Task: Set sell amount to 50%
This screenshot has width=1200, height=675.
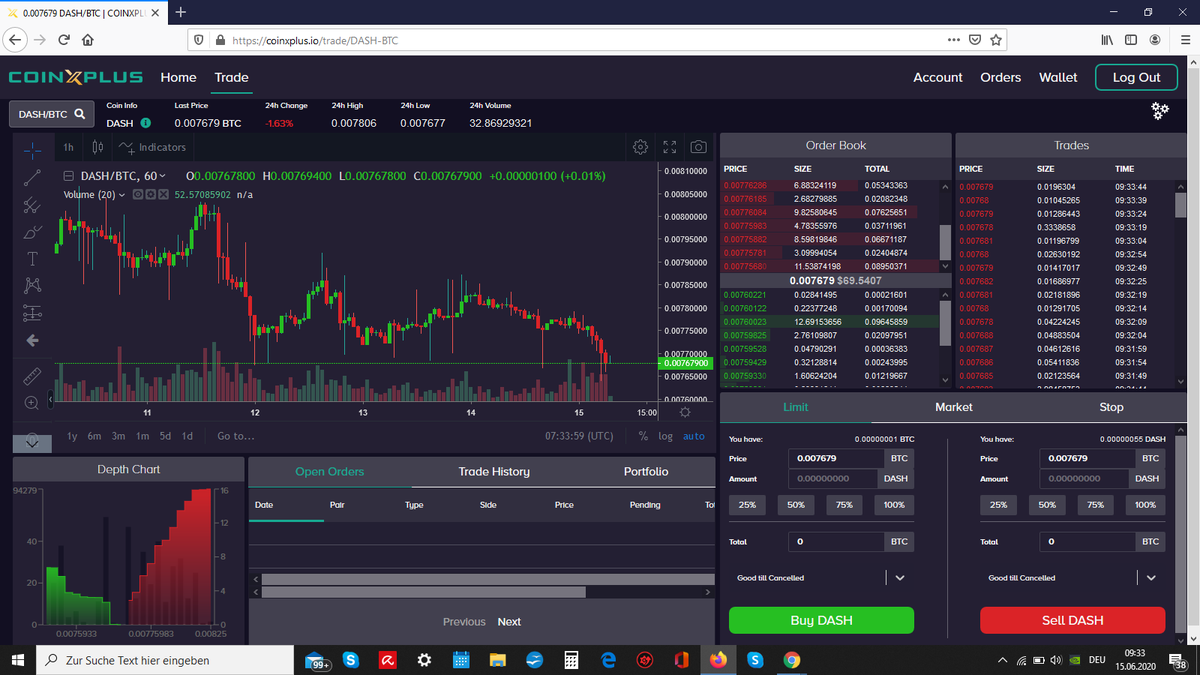Action: click(x=1047, y=505)
